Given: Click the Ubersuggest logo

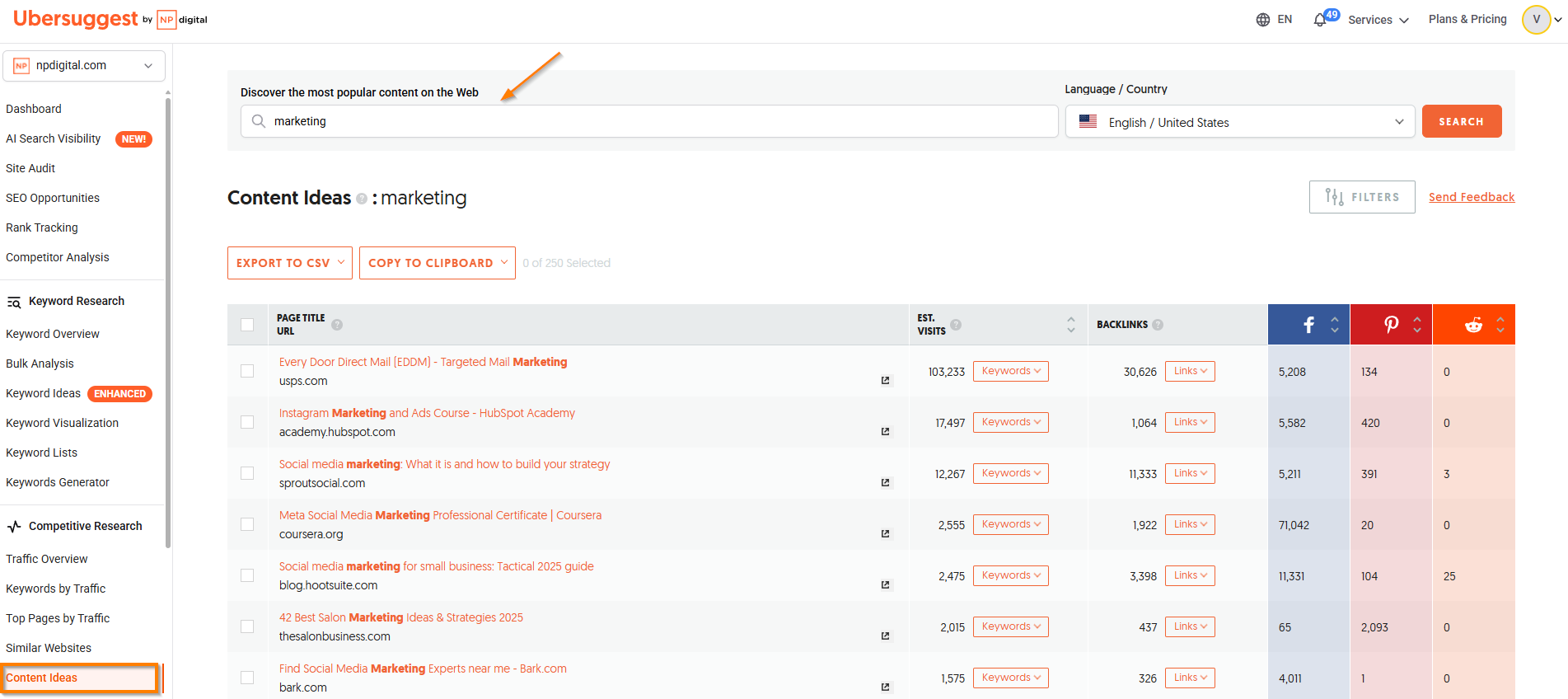Looking at the screenshot, I should tap(76, 18).
